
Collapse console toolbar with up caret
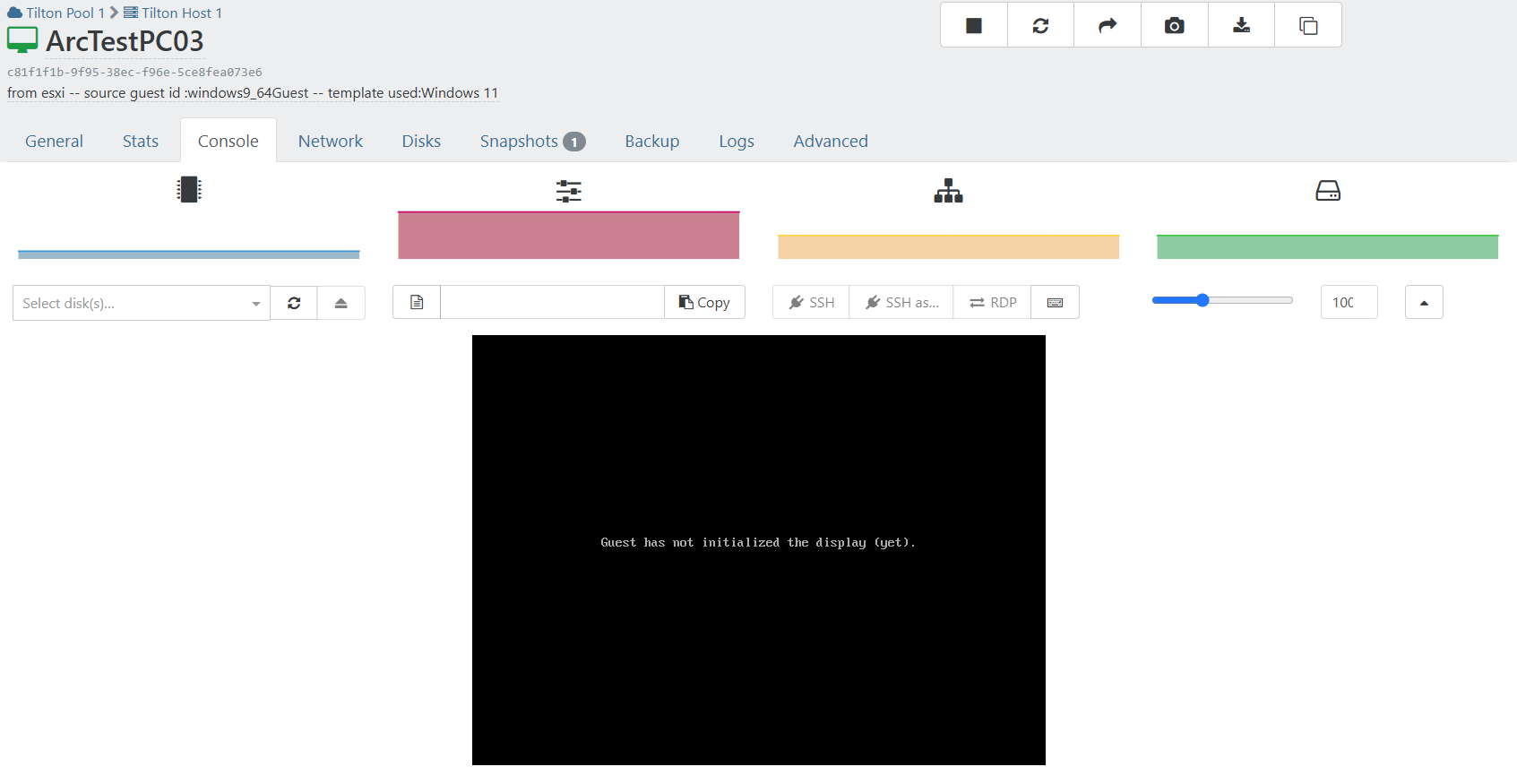coord(1424,303)
